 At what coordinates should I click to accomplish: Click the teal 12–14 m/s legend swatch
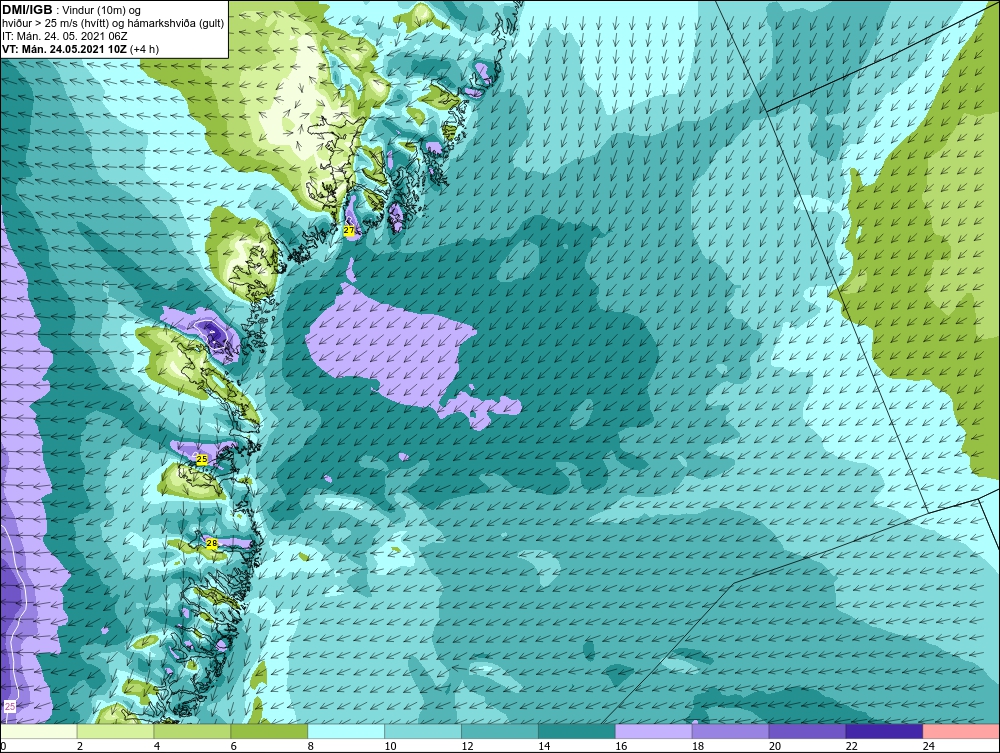click(499, 731)
